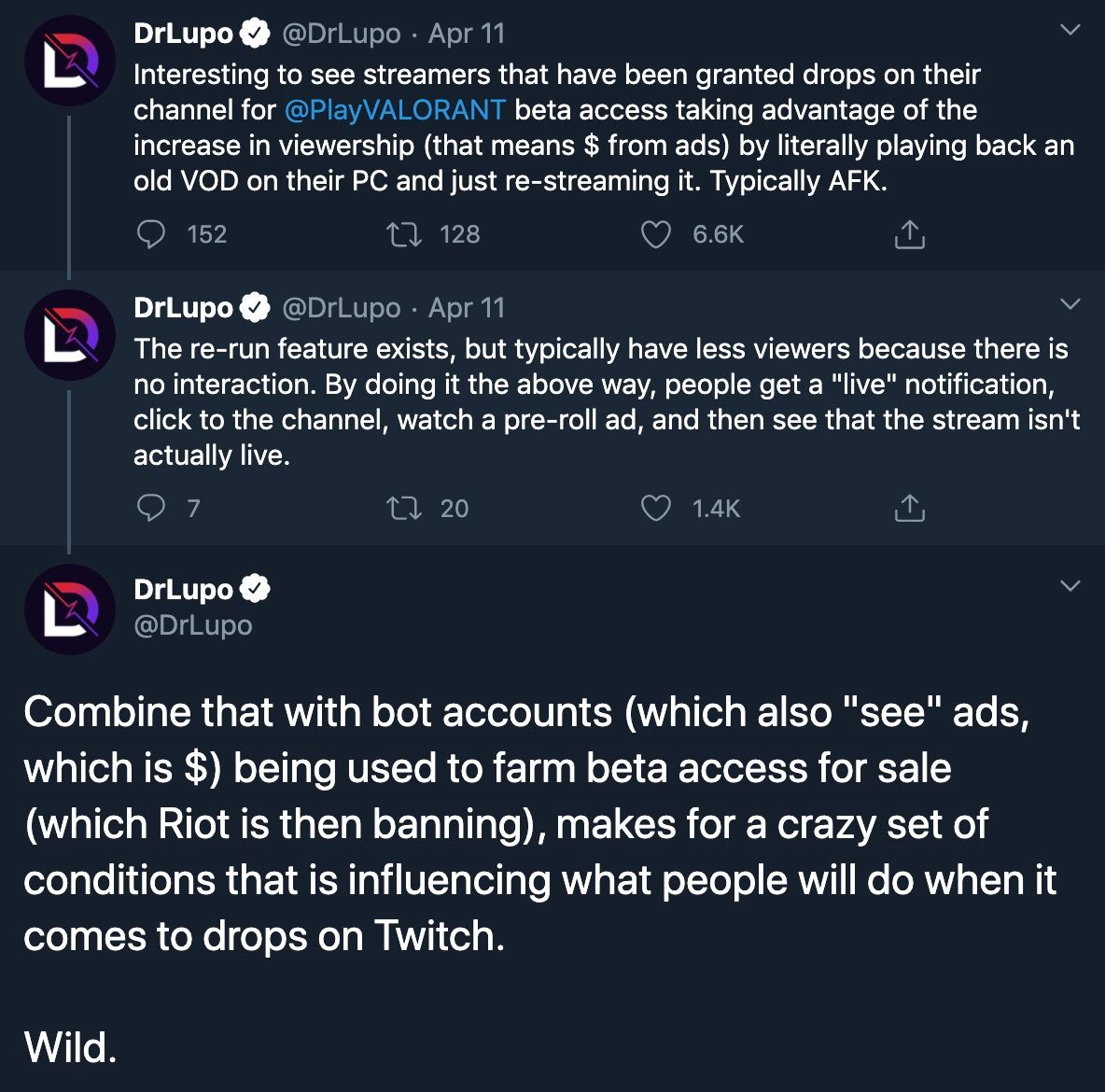Screen dimensions: 1105x1092
Task: Like the first tweet with the heart icon
Action: pos(656,234)
